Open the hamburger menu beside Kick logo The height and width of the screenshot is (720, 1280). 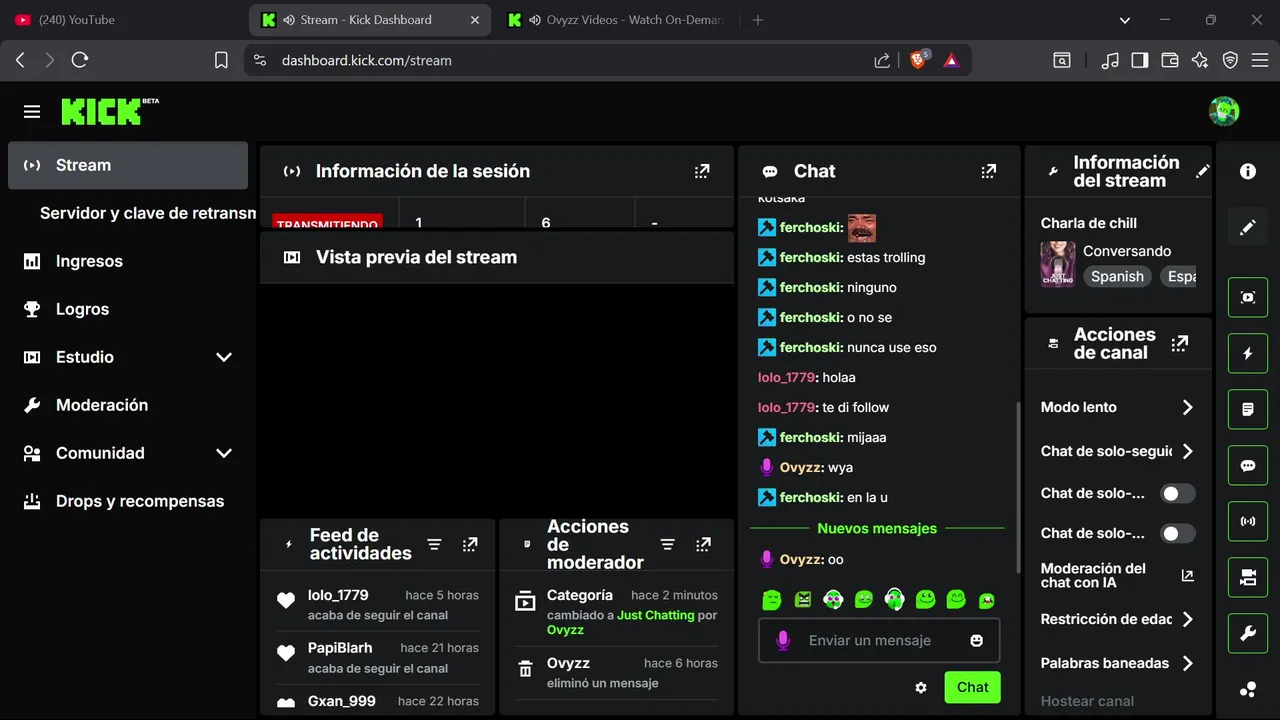click(32, 112)
